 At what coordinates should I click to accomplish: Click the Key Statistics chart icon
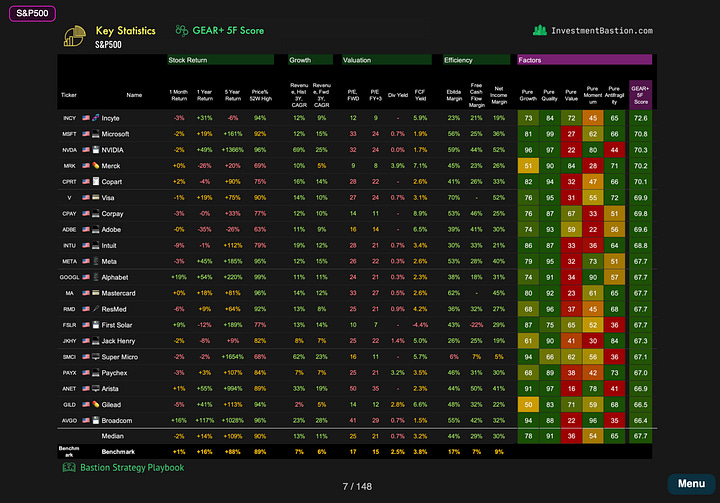(x=74, y=36)
